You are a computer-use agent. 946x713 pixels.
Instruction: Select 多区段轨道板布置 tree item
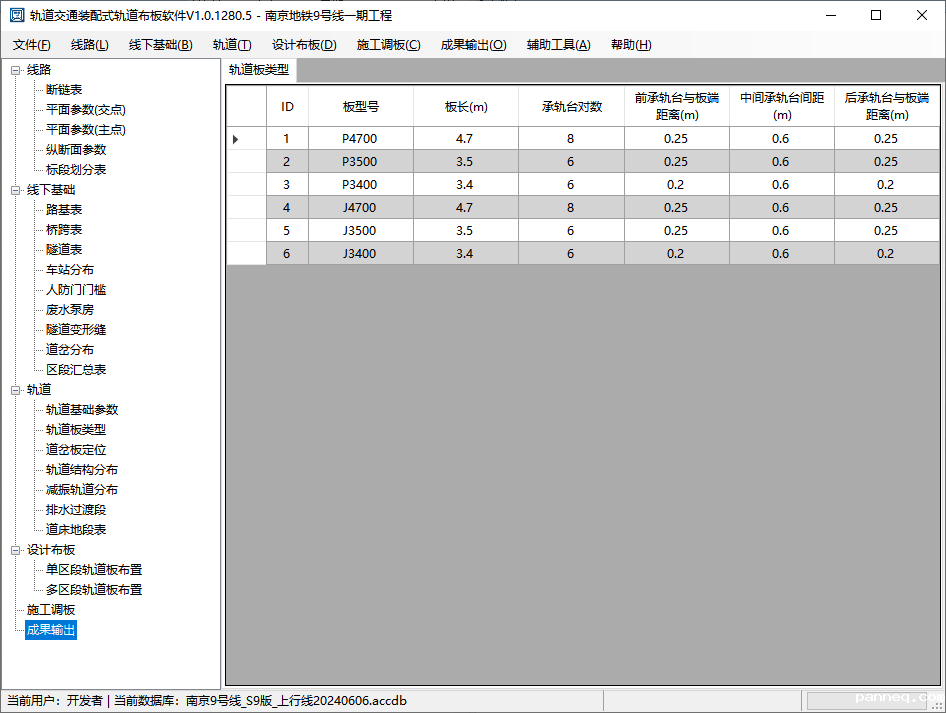click(x=94, y=590)
